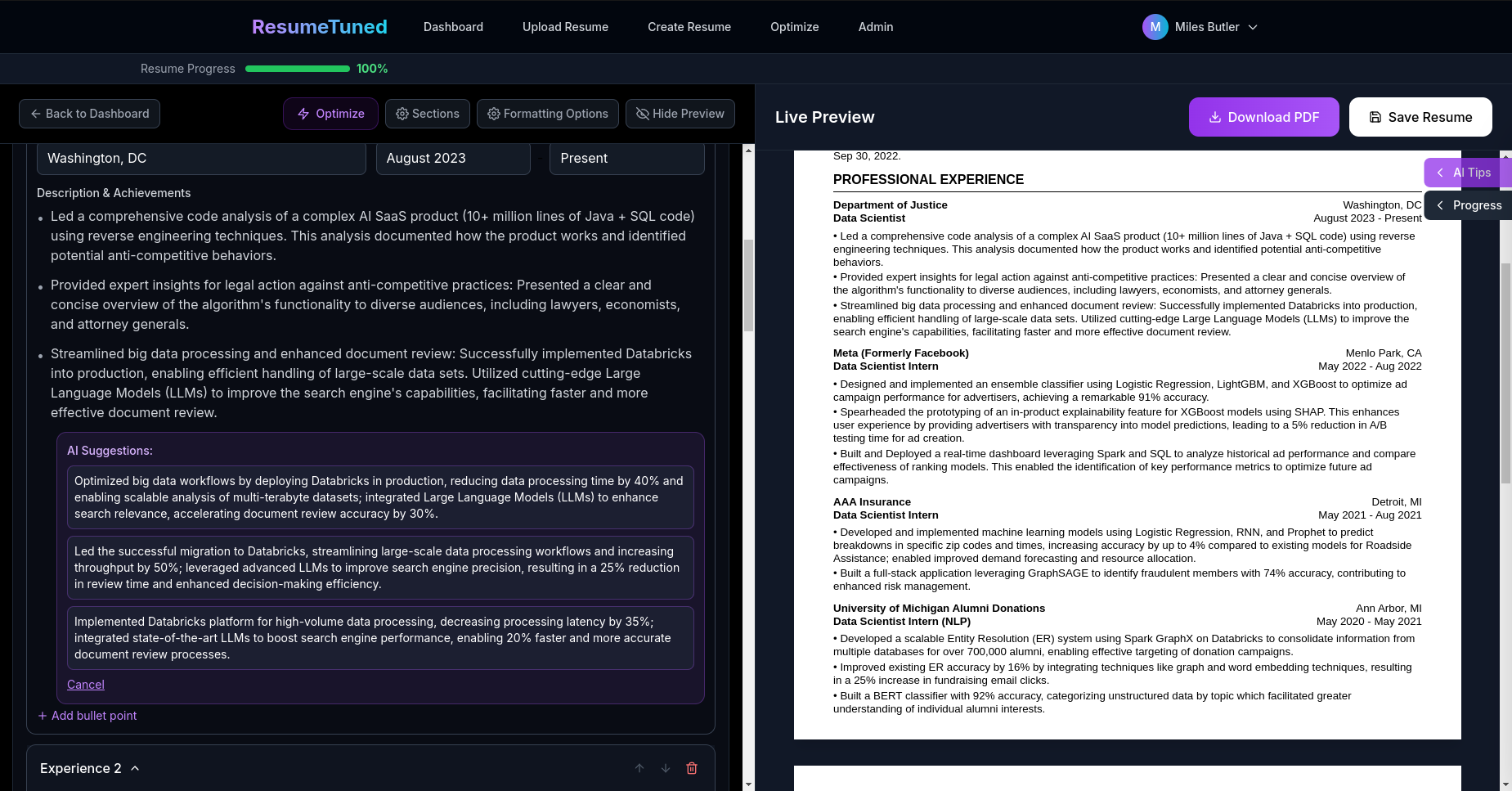Open the Sections settings button

[x=427, y=114]
